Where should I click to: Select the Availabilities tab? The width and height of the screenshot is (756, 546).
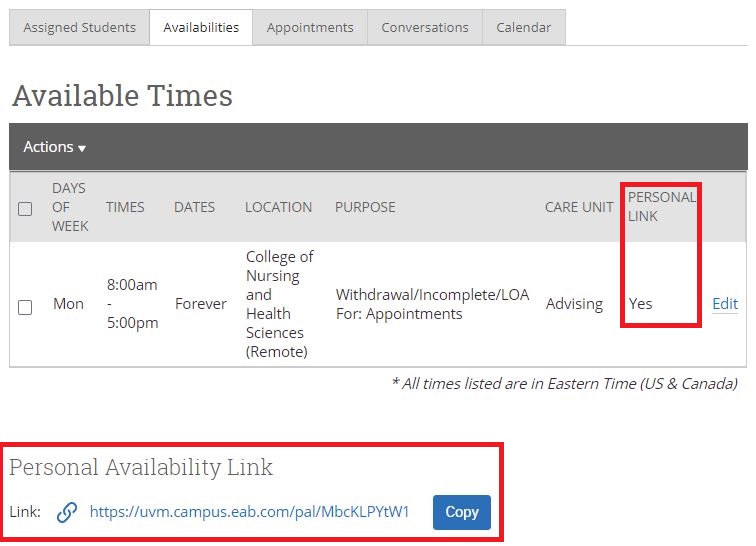point(201,27)
